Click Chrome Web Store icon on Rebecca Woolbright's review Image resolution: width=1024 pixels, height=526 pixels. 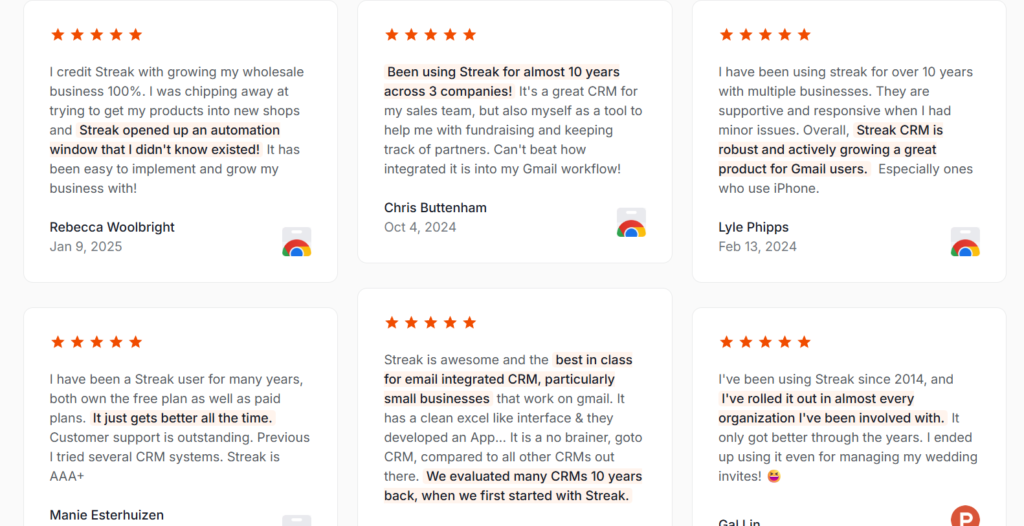click(296, 242)
